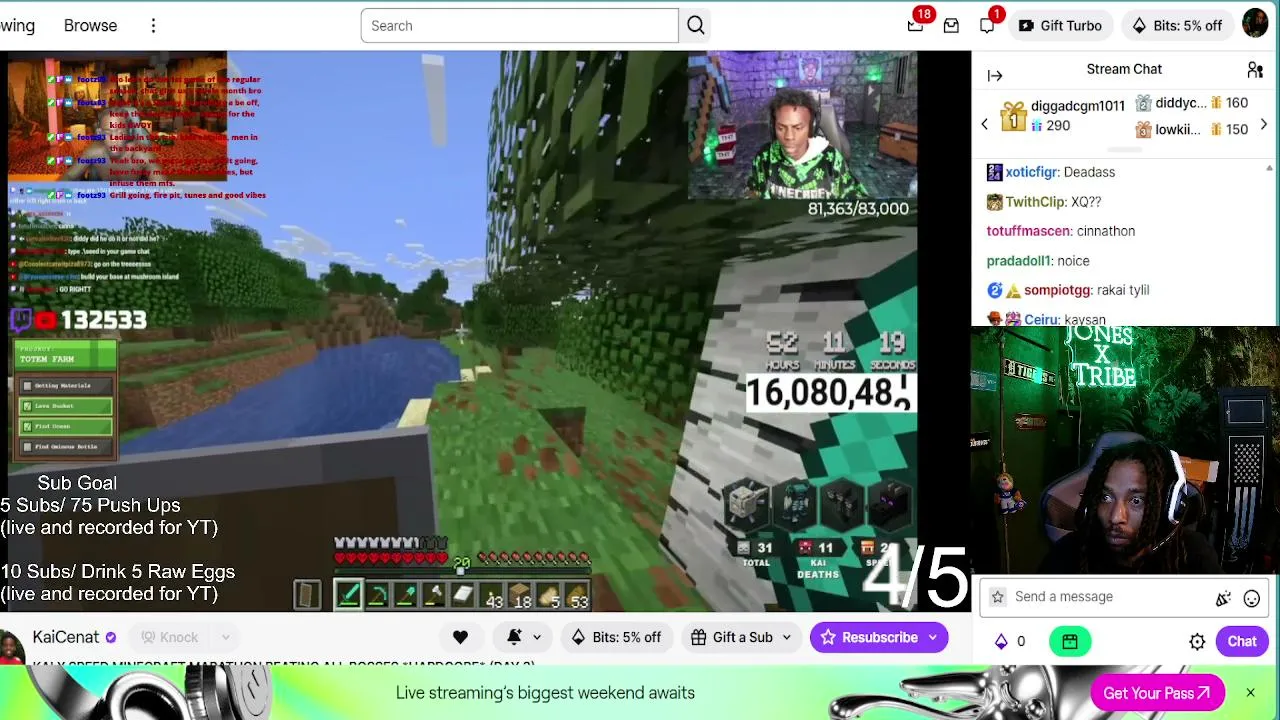Image resolution: width=1280 pixels, height=720 pixels.
Task: Expand the Knock dropdown arrow
Action: (x=225, y=637)
